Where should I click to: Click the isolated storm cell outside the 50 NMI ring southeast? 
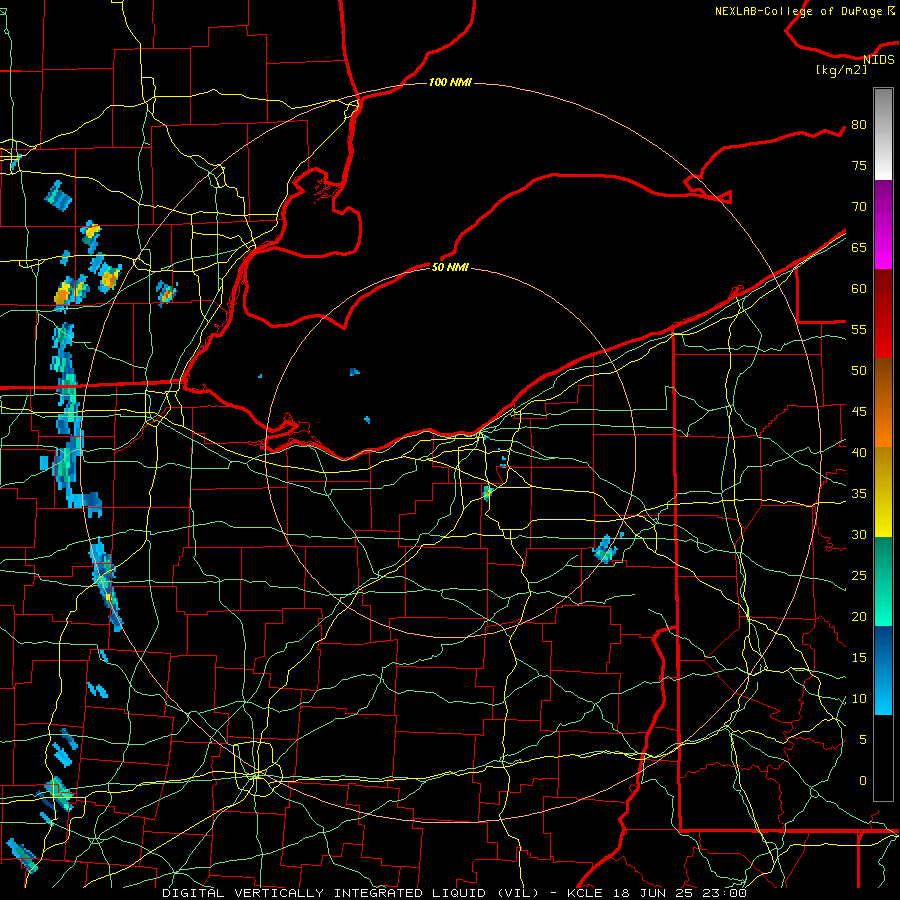pos(606,549)
